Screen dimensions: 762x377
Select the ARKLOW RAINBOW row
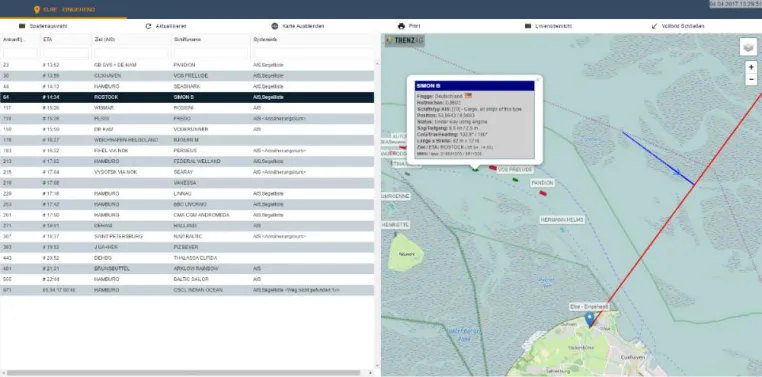(x=187, y=269)
